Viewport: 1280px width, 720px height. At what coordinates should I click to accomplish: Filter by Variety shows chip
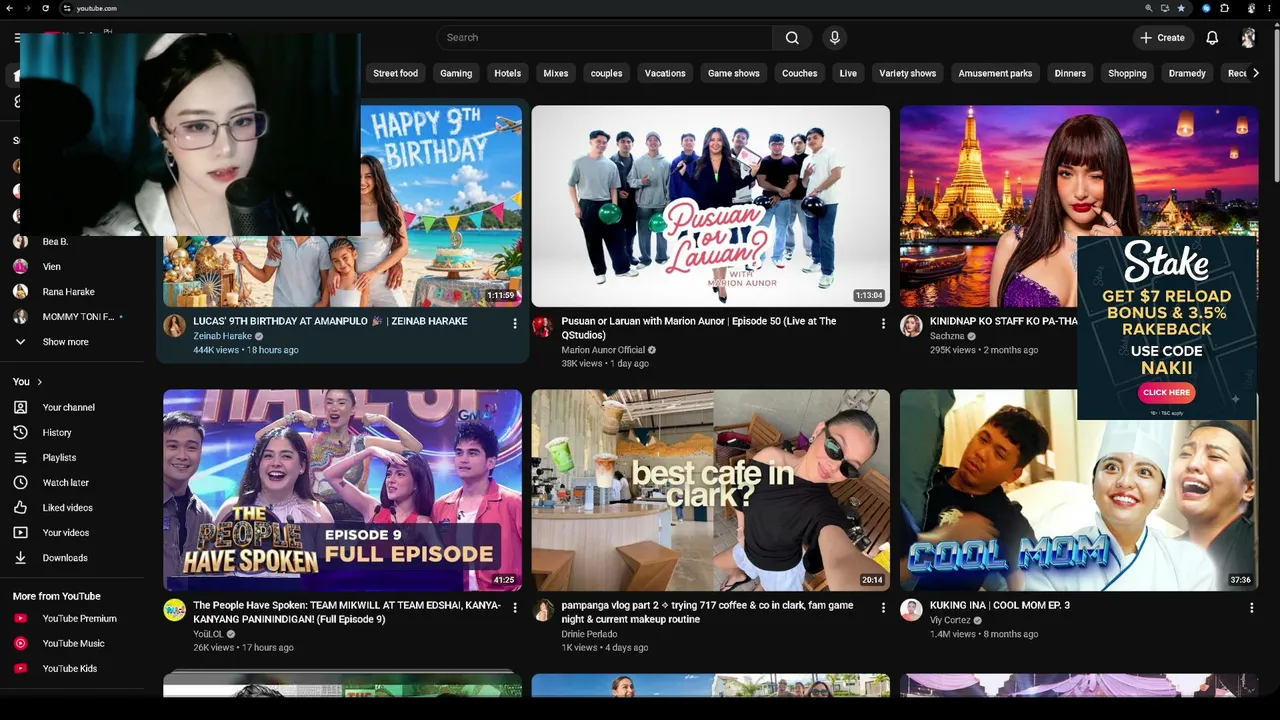coord(908,73)
